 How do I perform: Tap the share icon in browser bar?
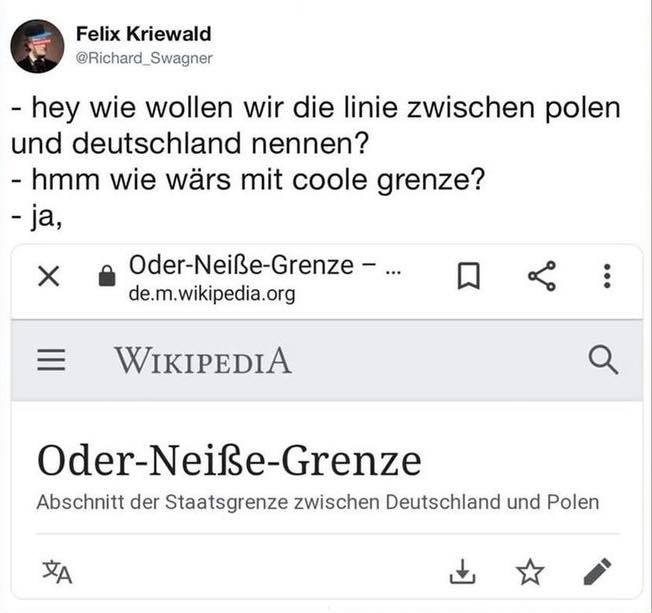coord(540,278)
